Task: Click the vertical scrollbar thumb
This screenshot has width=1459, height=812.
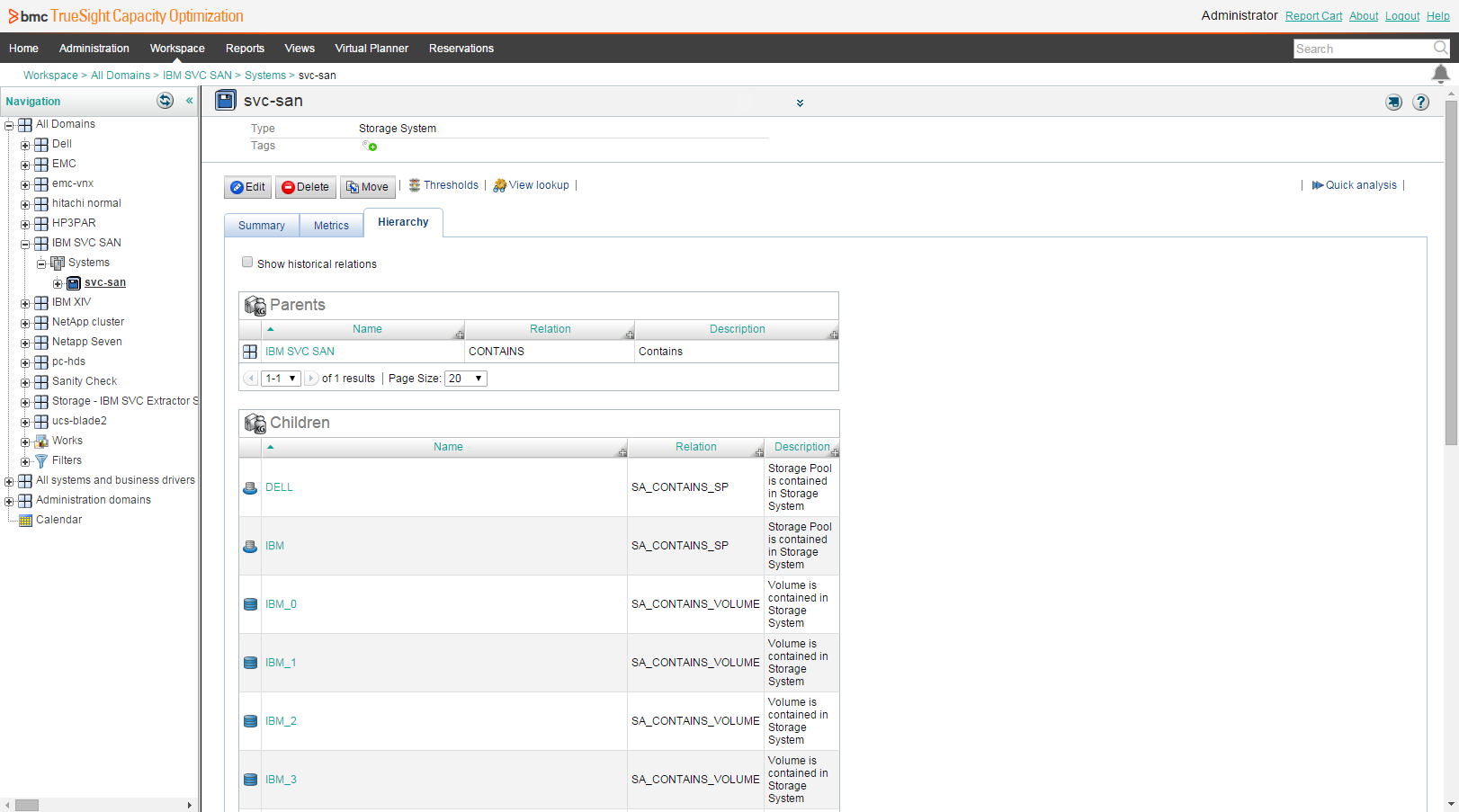Action: click(1451, 273)
